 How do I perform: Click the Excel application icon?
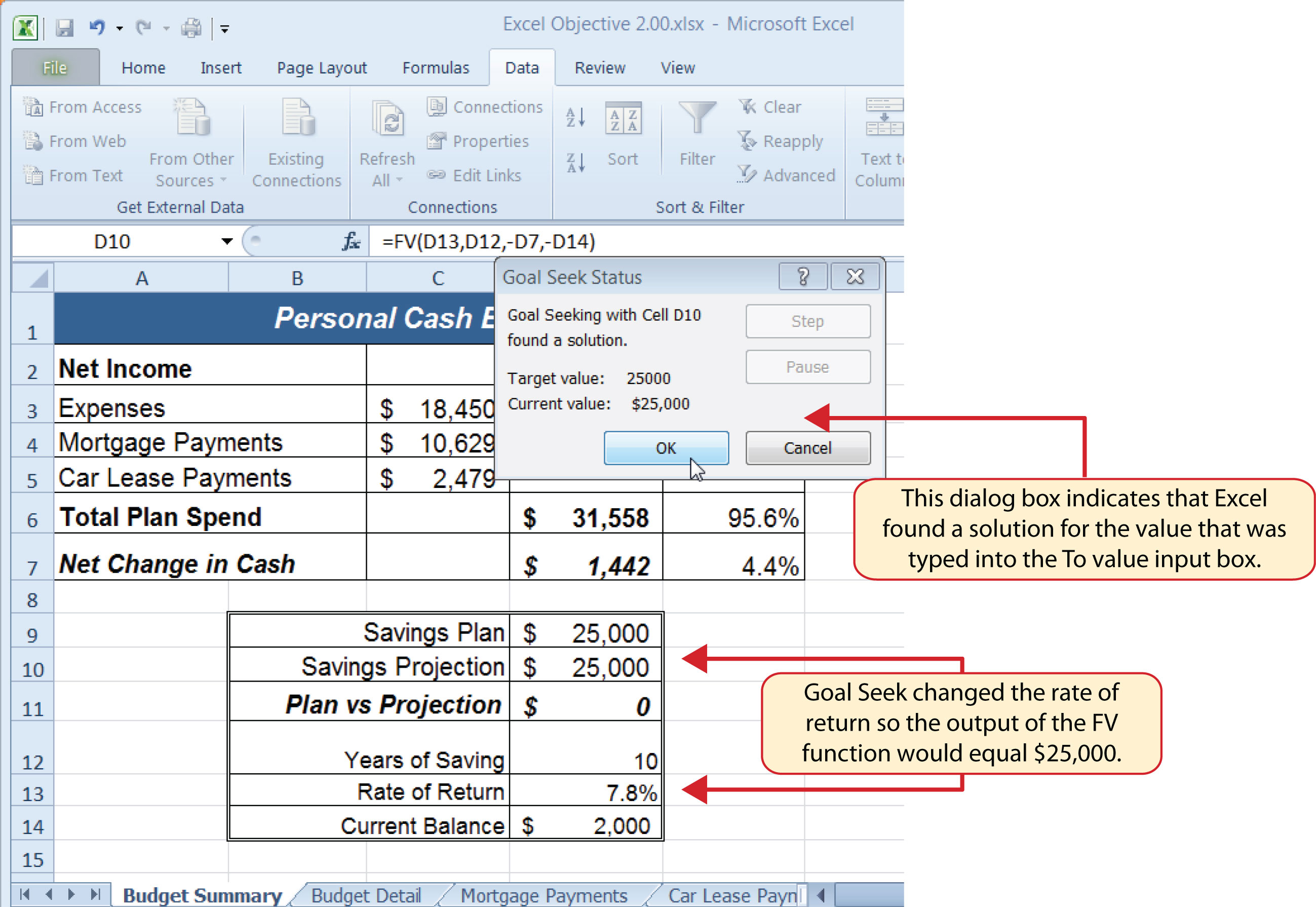coord(25,27)
